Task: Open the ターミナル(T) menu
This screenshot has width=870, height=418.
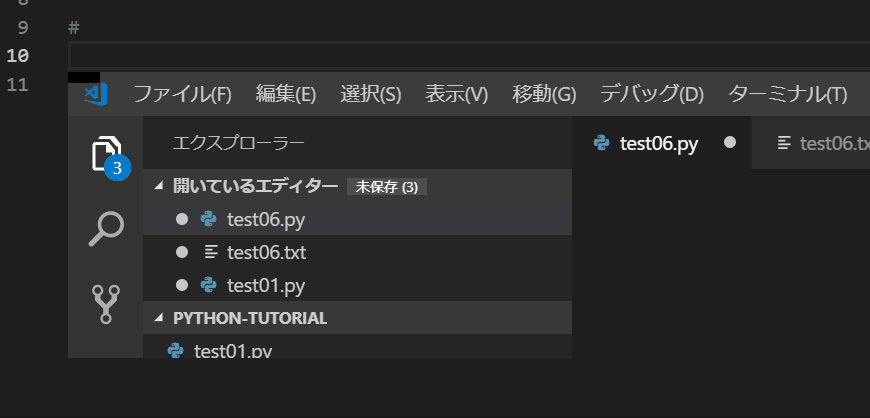Action: 787,94
